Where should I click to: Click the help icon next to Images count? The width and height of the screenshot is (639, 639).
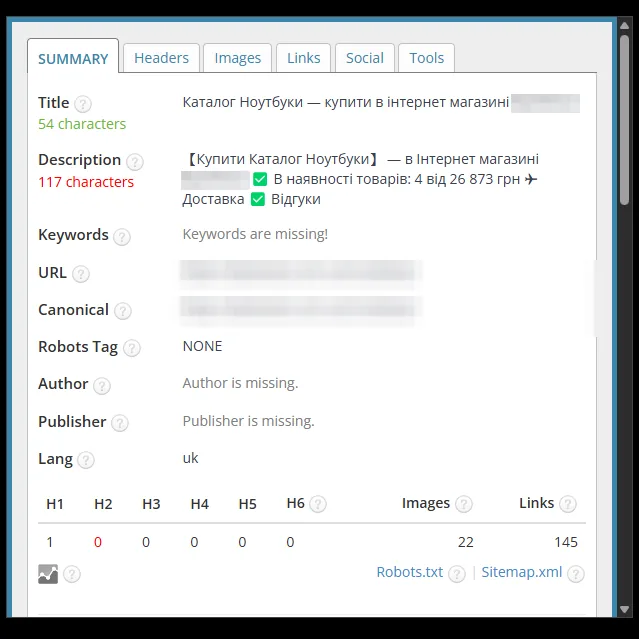[464, 504]
